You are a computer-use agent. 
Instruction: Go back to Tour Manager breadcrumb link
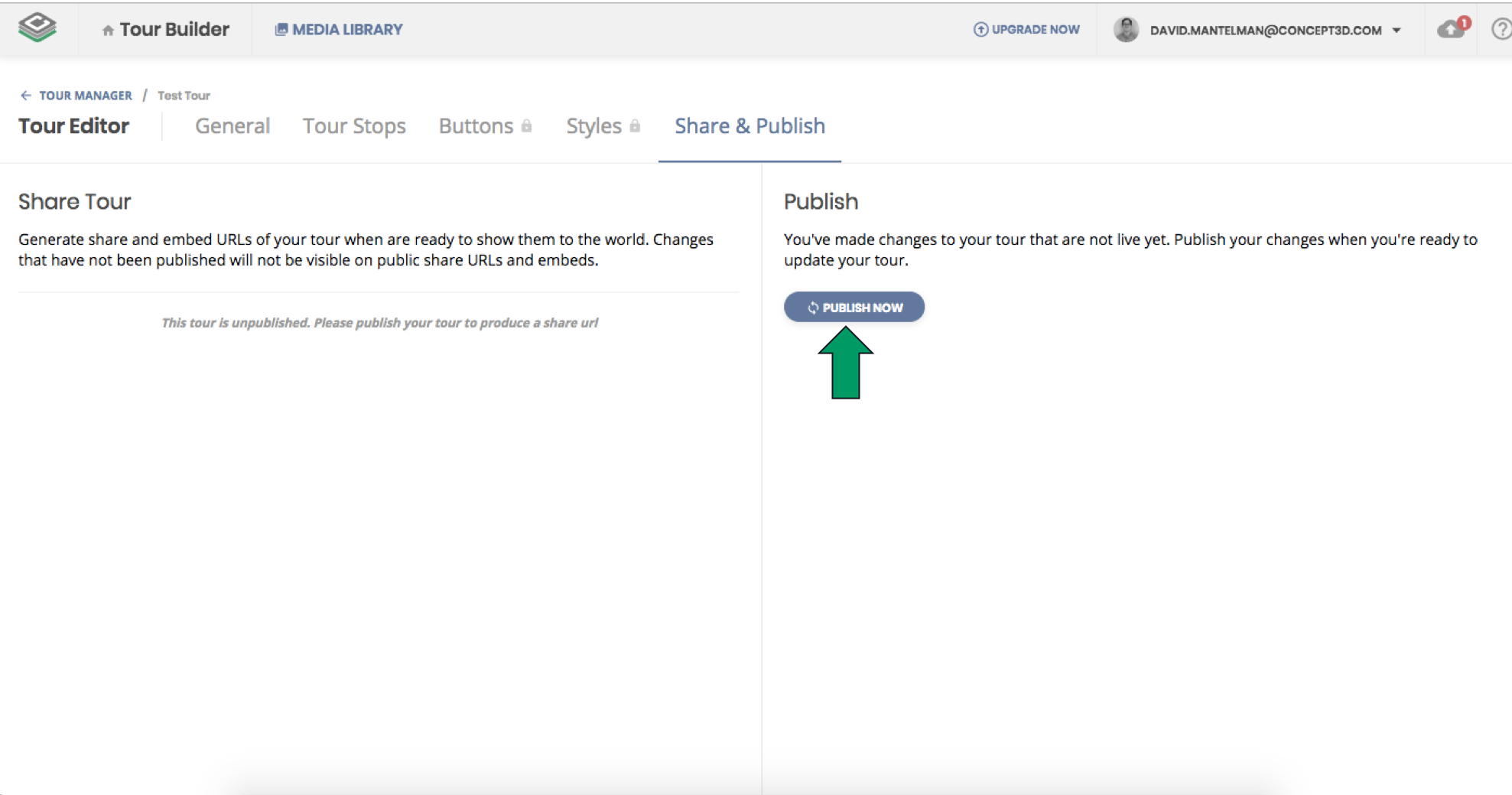point(86,96)
